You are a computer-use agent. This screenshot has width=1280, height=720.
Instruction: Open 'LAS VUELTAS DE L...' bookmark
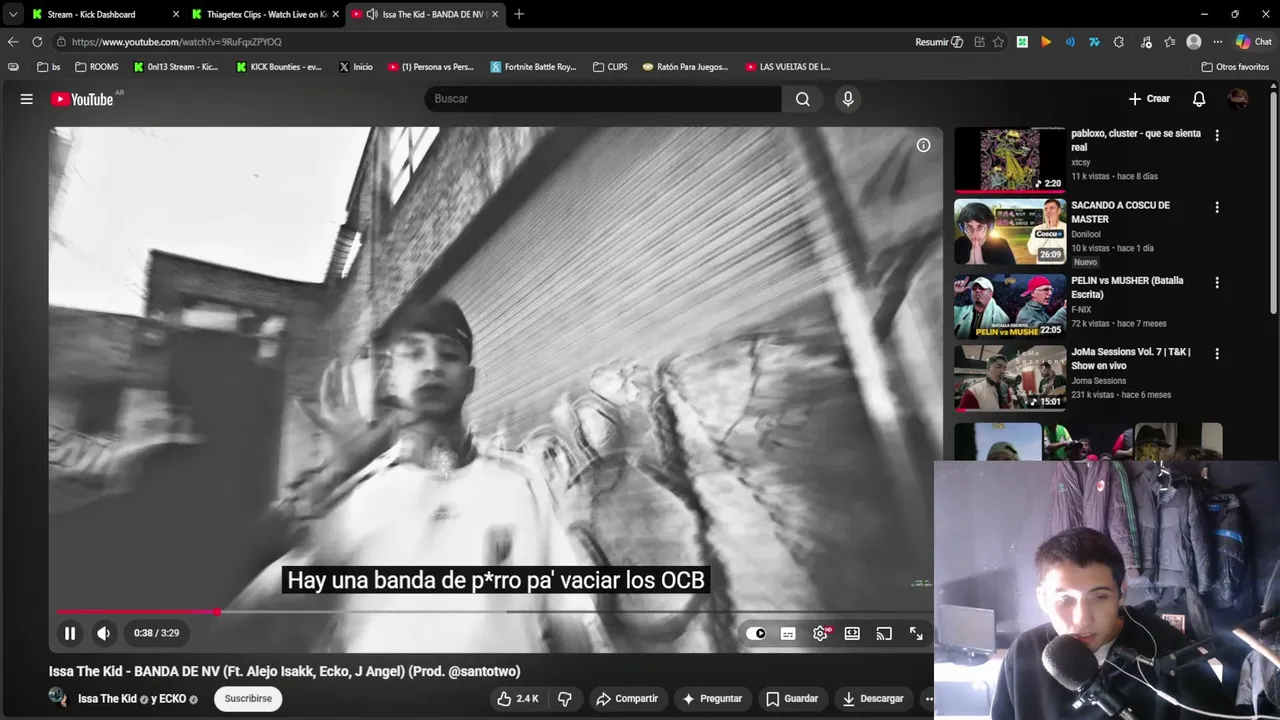click(x=788, y=67)
